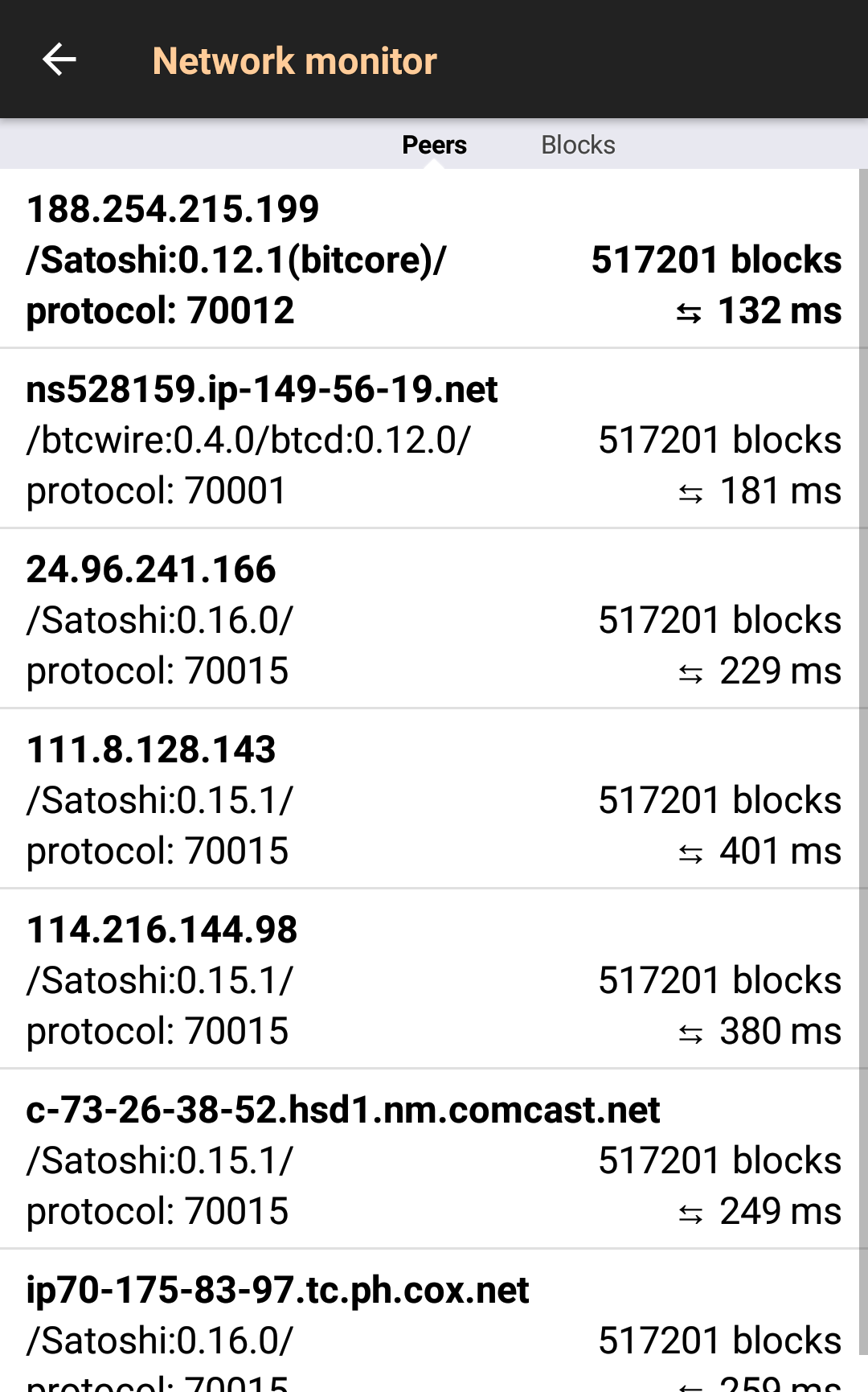Choose peer 114.216.144.98
The height and width of the screenshot is (1392, 868).
[162, 930]
